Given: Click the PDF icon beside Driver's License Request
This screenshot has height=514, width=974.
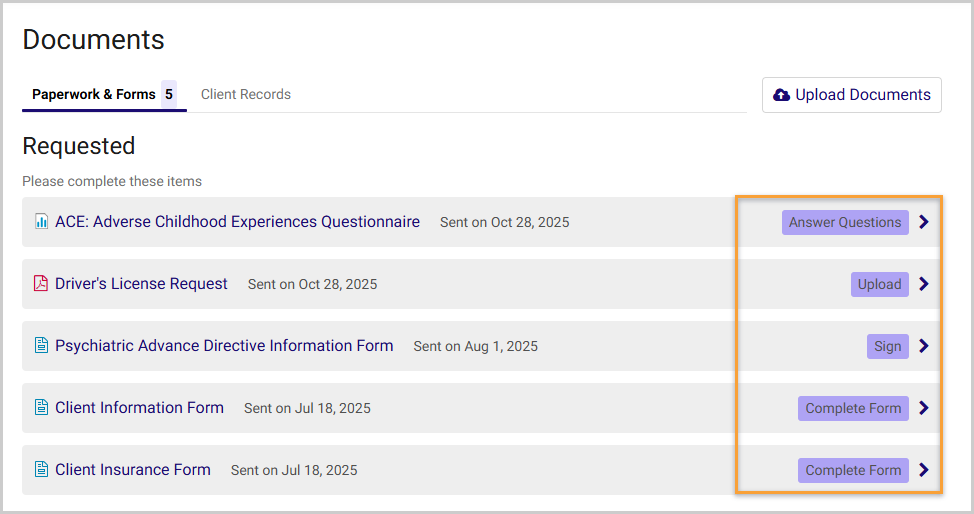Looking at the screenshot, I should tap(41, 284).
